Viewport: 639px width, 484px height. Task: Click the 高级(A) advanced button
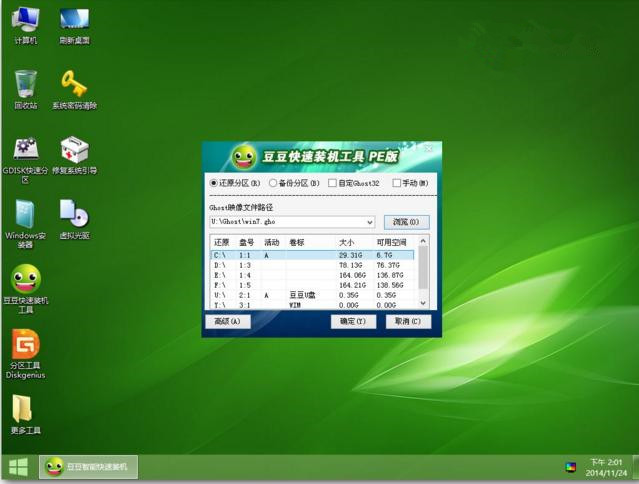click(x=228, y=321)
